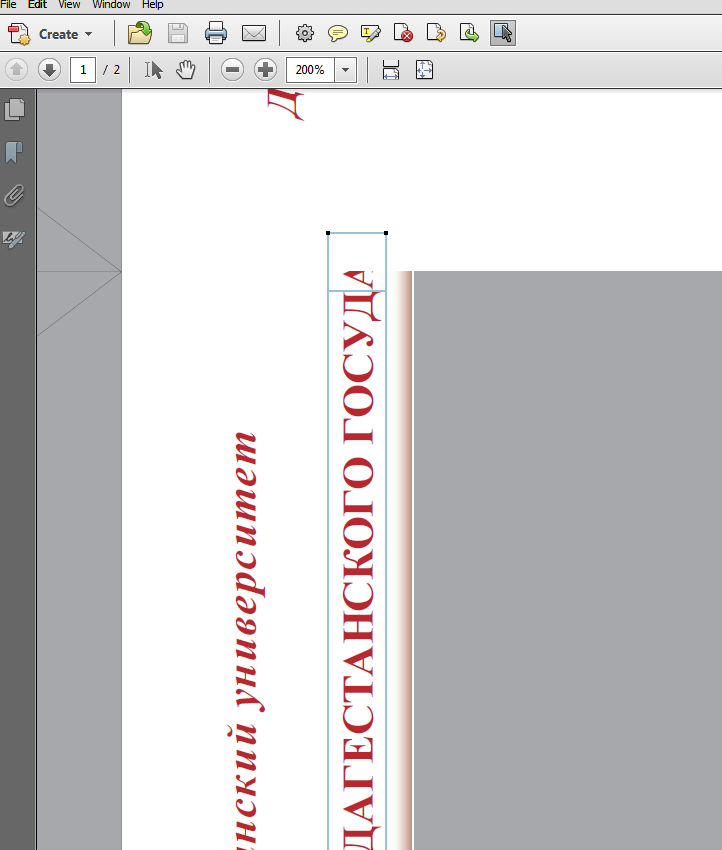Open the settings gear icon
The height and width of the screenshot is (850, 722).
point(305,33)
